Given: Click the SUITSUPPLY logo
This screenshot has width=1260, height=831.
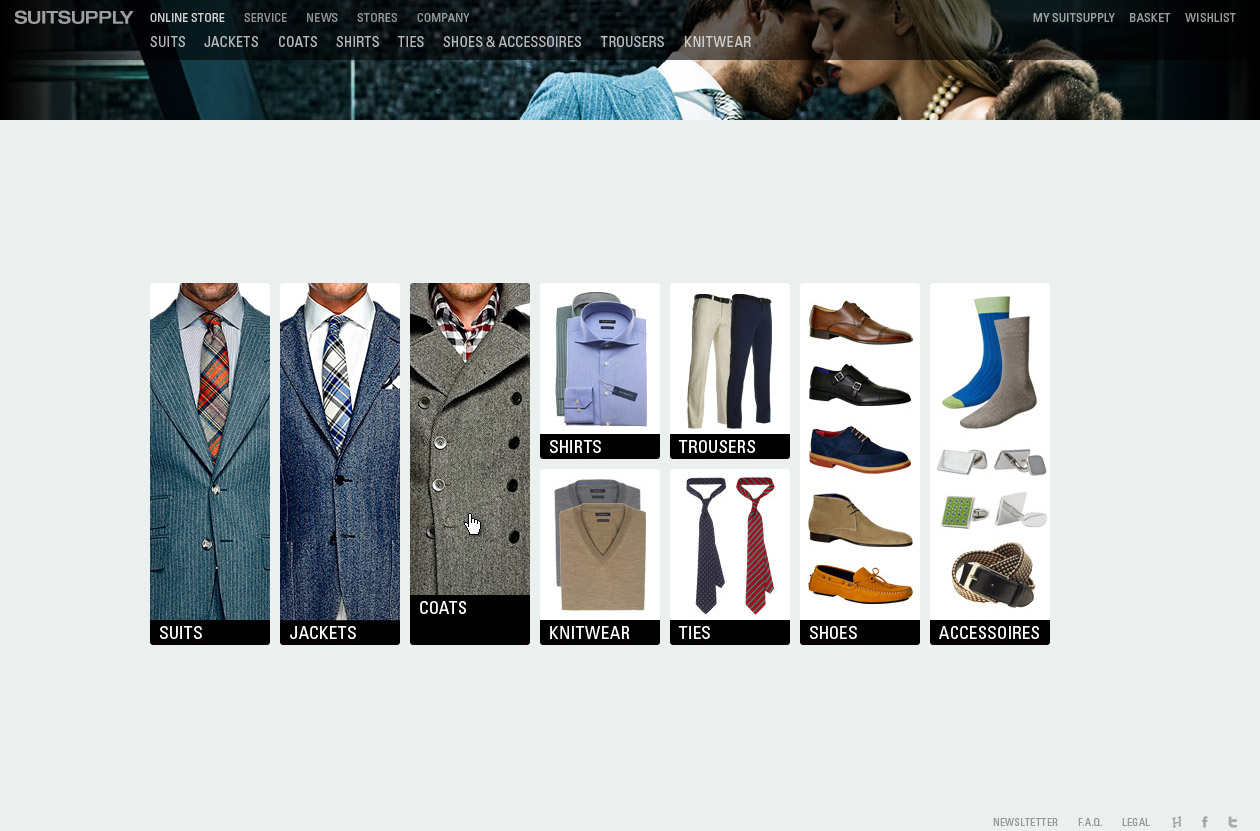Looking at the screenshot, I should (74, 18).
